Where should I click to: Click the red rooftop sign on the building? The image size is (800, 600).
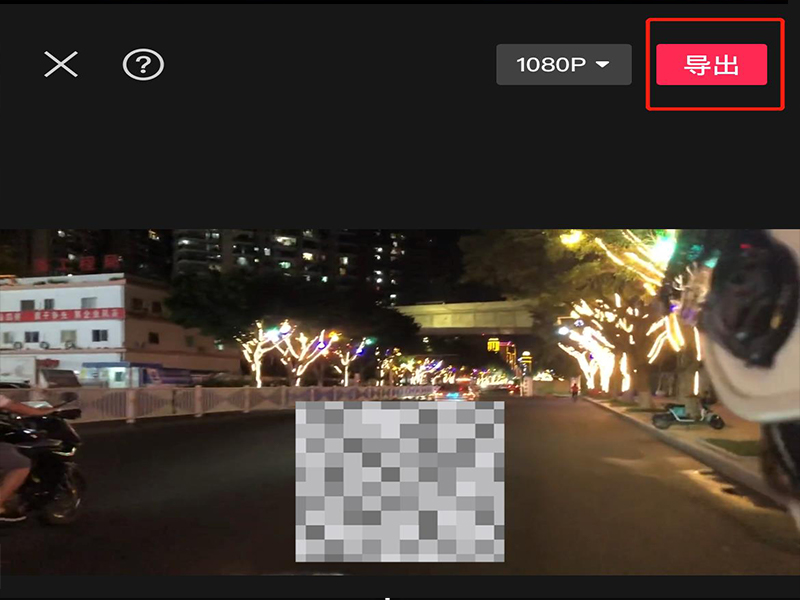75,264
